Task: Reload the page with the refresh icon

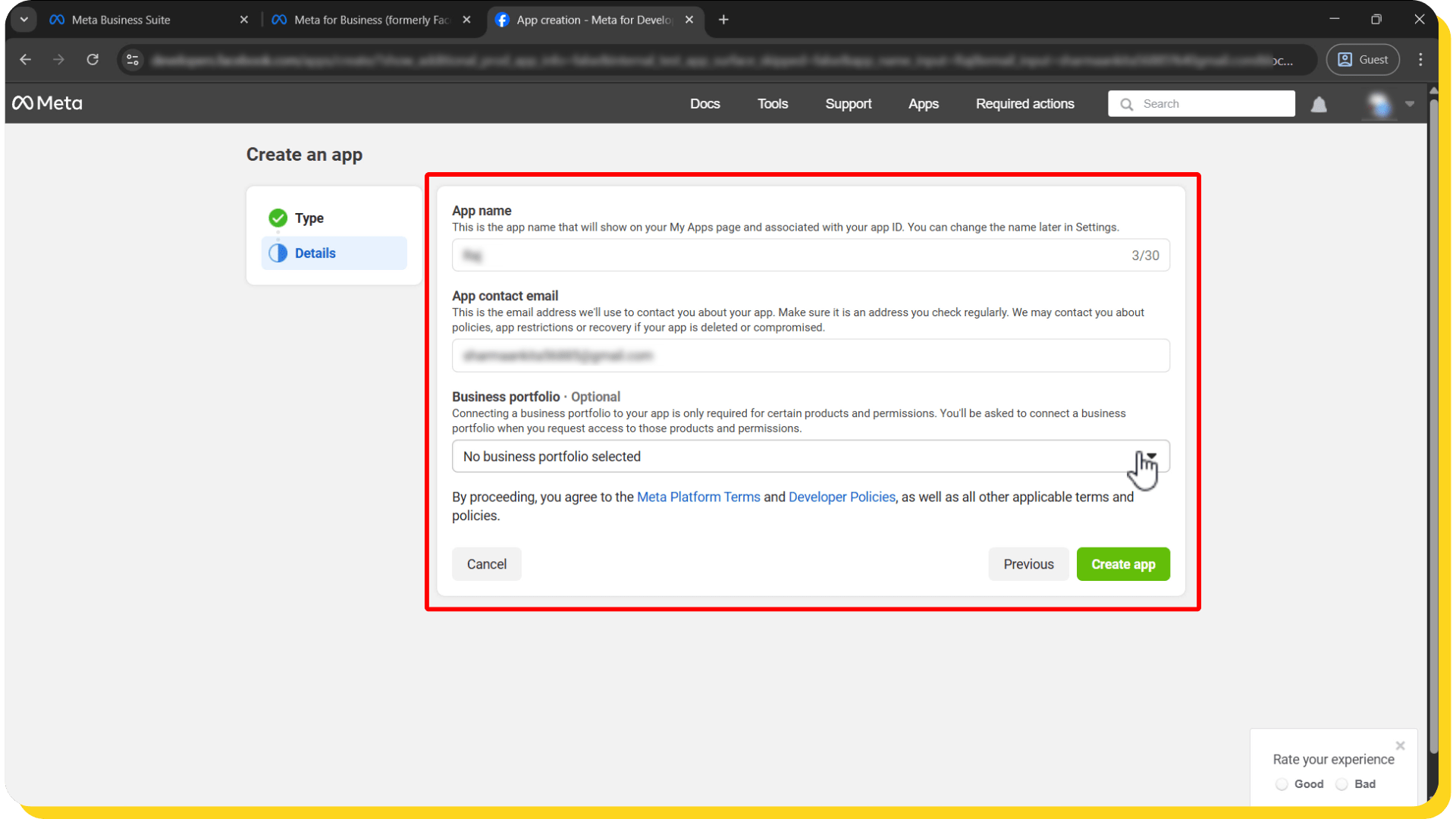Action: [93, 59]
